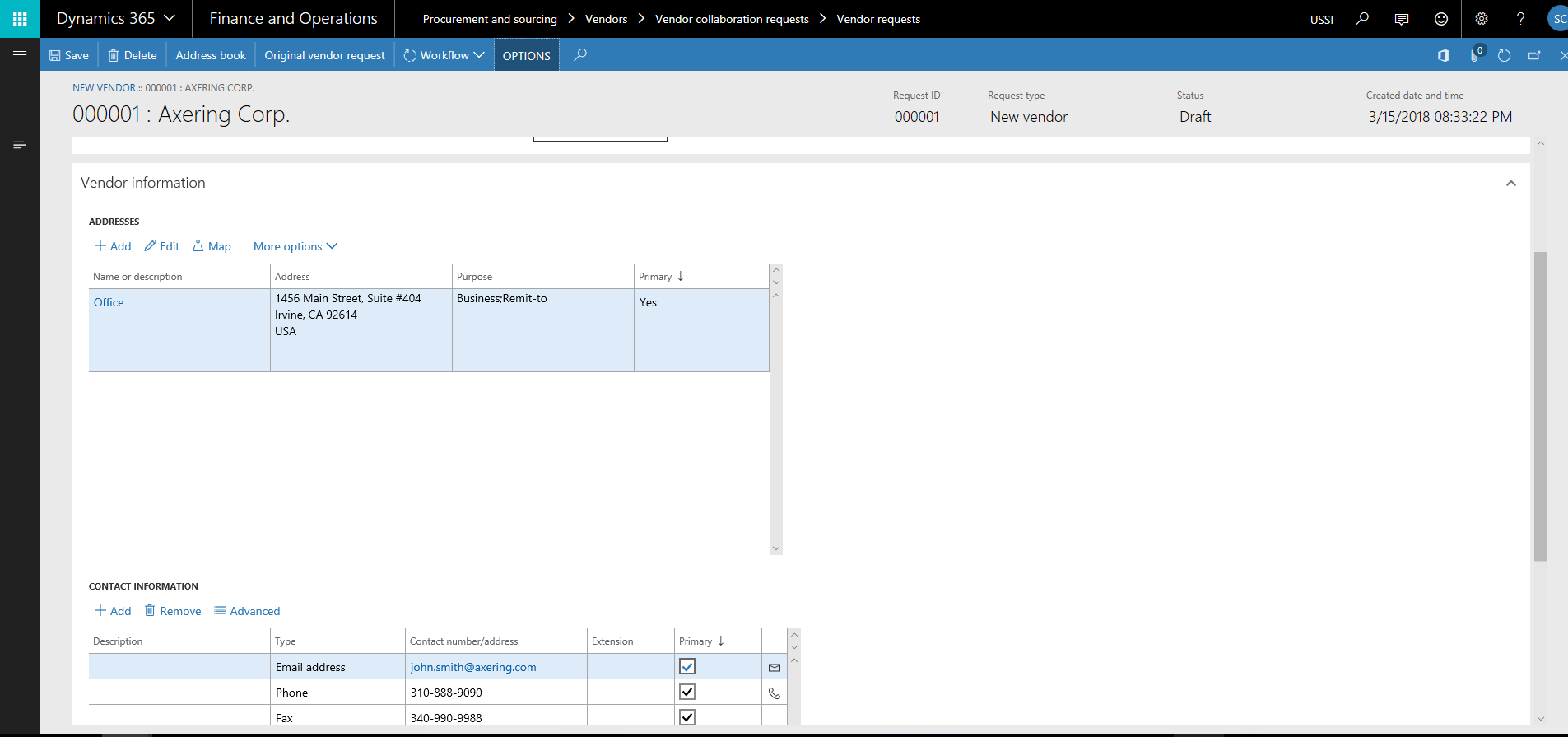This screenshot has height=737, width=1568.
Task: Open the Office add-in icon
Action: coord(1443,55)
